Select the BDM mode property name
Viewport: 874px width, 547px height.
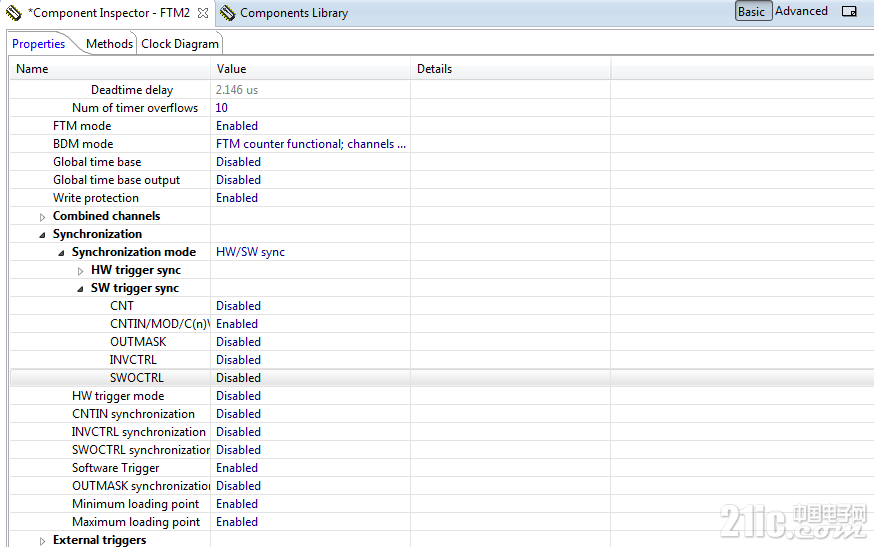pyautogui.click(x=83, y=144)
